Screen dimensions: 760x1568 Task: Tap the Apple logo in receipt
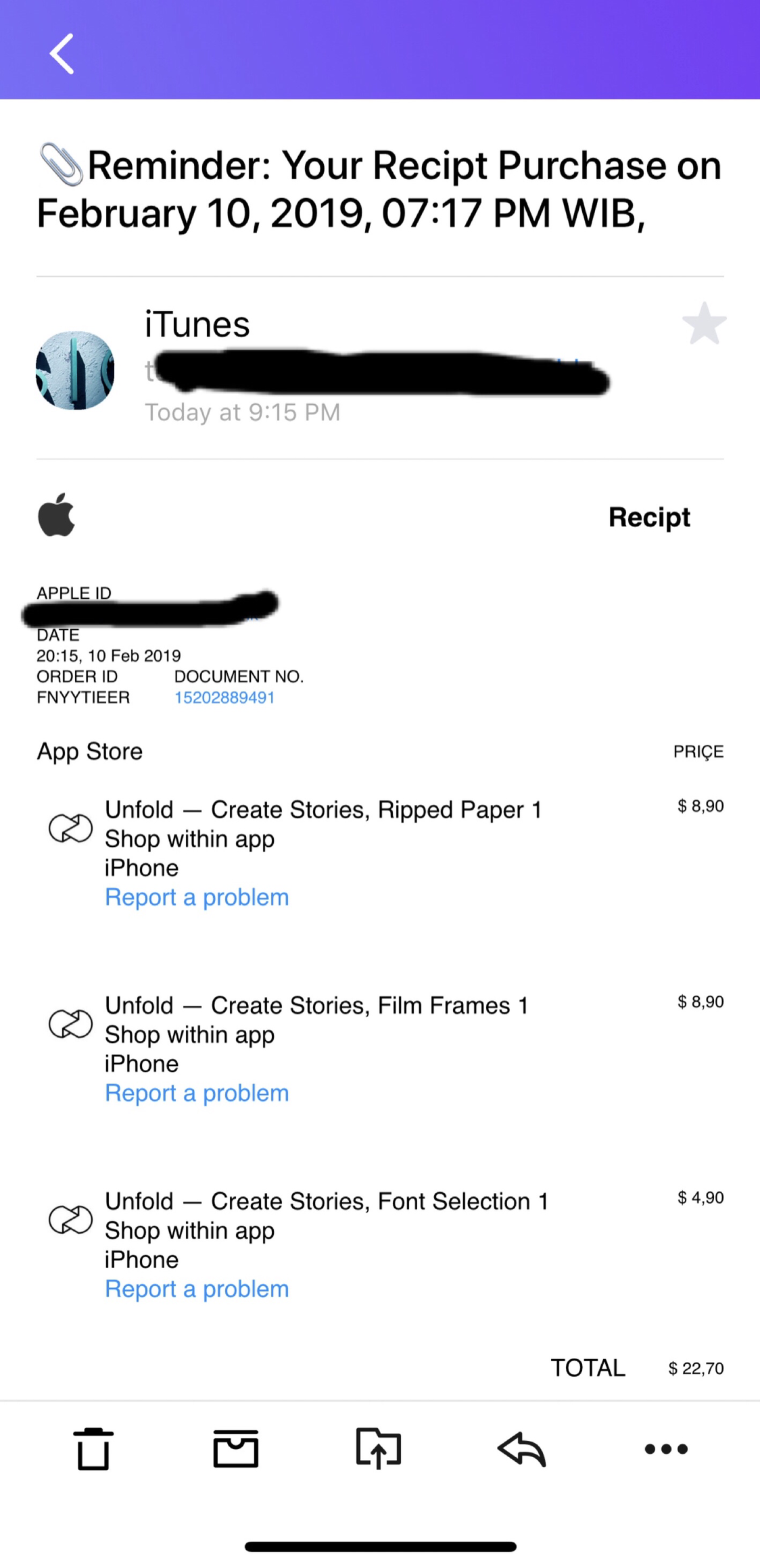point(56,515)
